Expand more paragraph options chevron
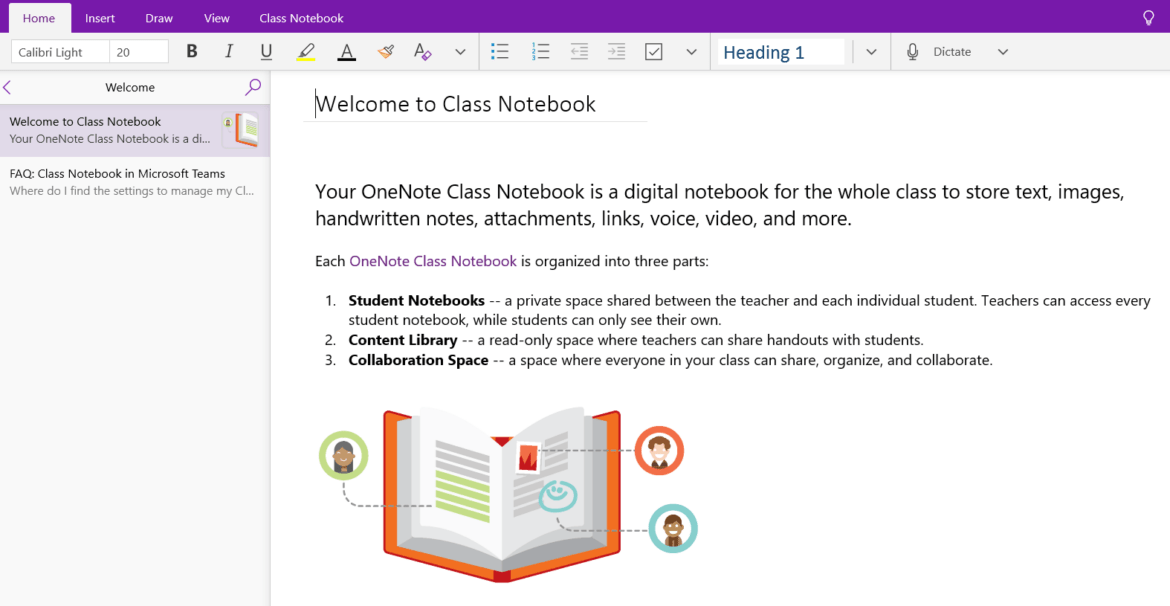Image resolution: width=1170 pixels, height=606 pixels. [692, 51]
